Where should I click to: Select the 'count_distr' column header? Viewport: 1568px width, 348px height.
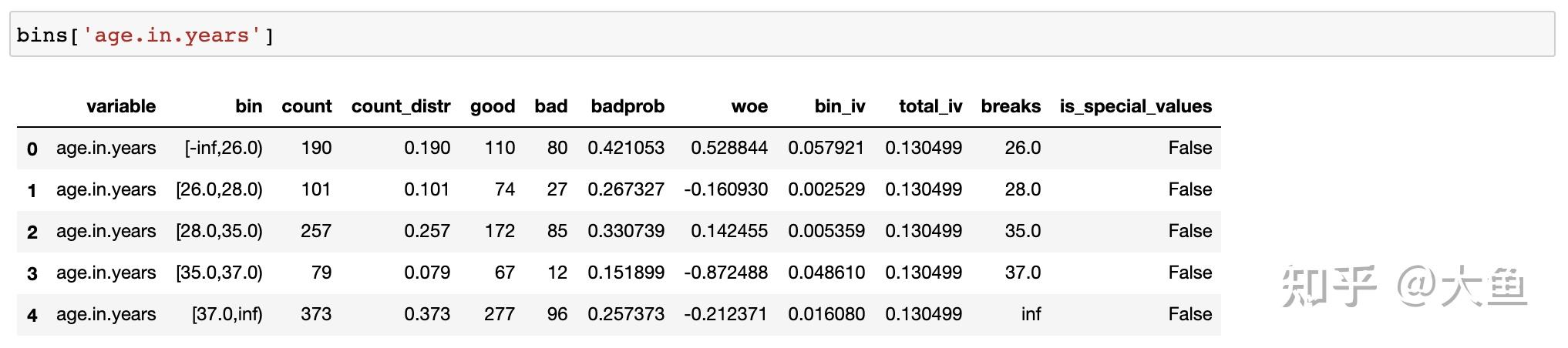pos(400,106)
